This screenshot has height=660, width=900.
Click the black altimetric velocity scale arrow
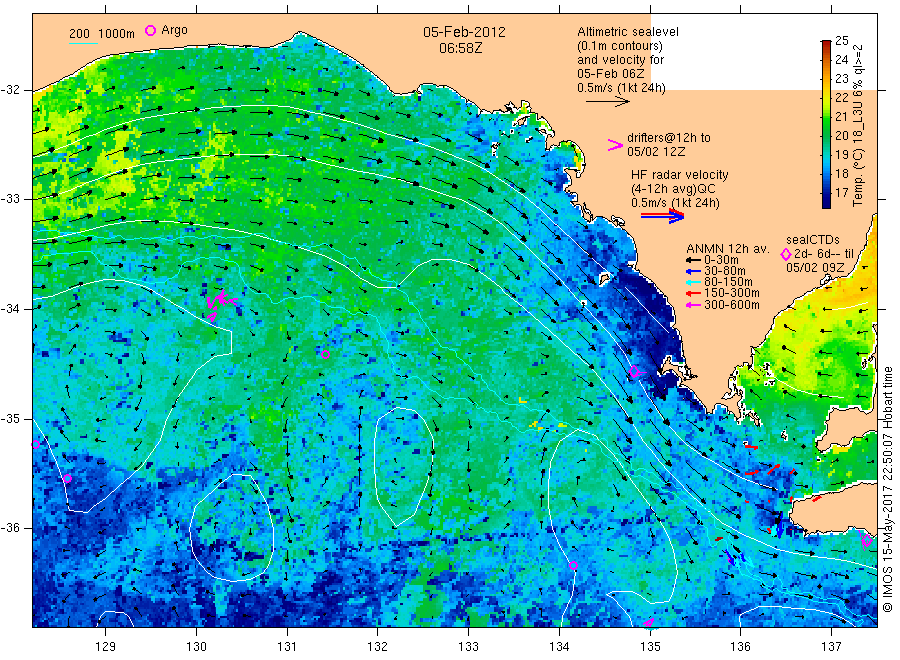point(608,102)
